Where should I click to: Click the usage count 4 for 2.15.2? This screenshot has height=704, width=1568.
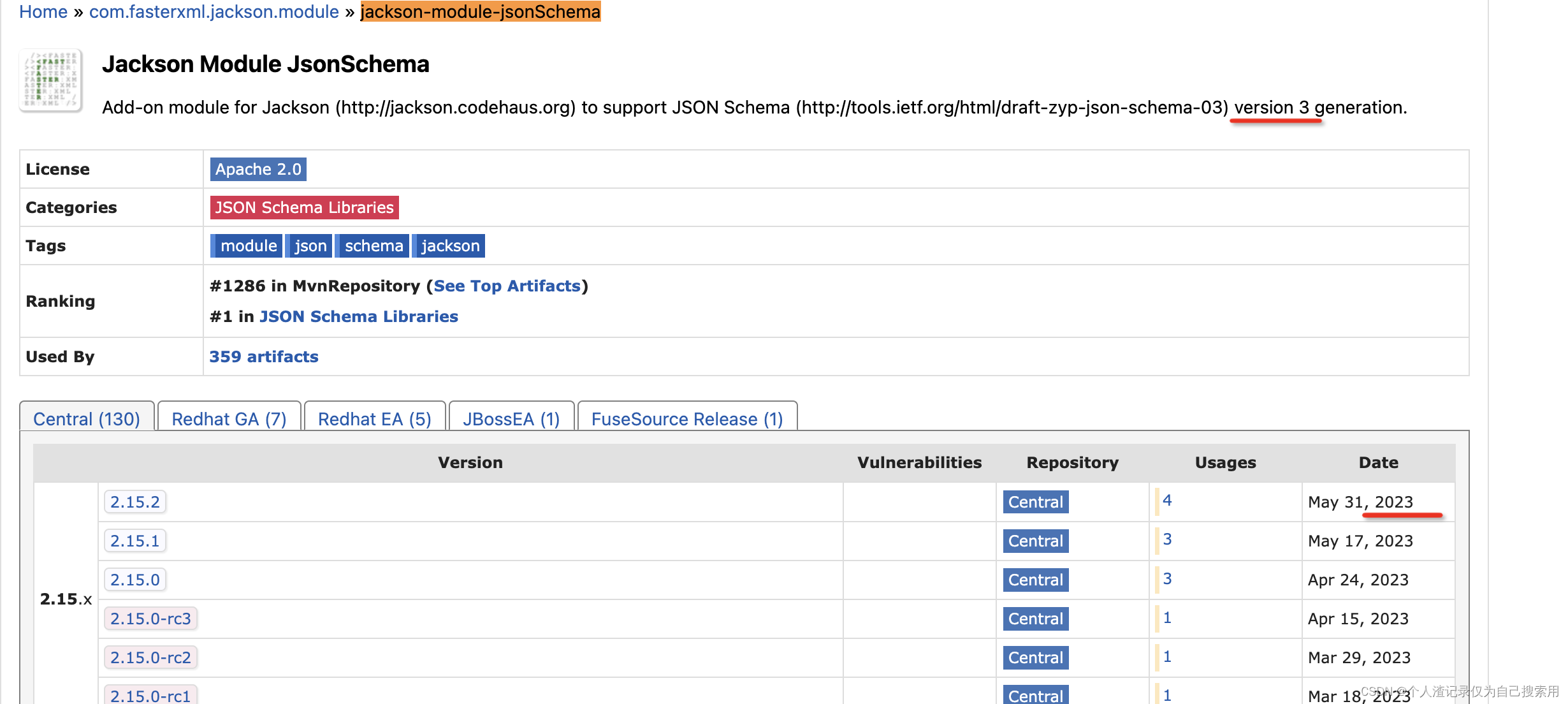[x=1166, y=501]
